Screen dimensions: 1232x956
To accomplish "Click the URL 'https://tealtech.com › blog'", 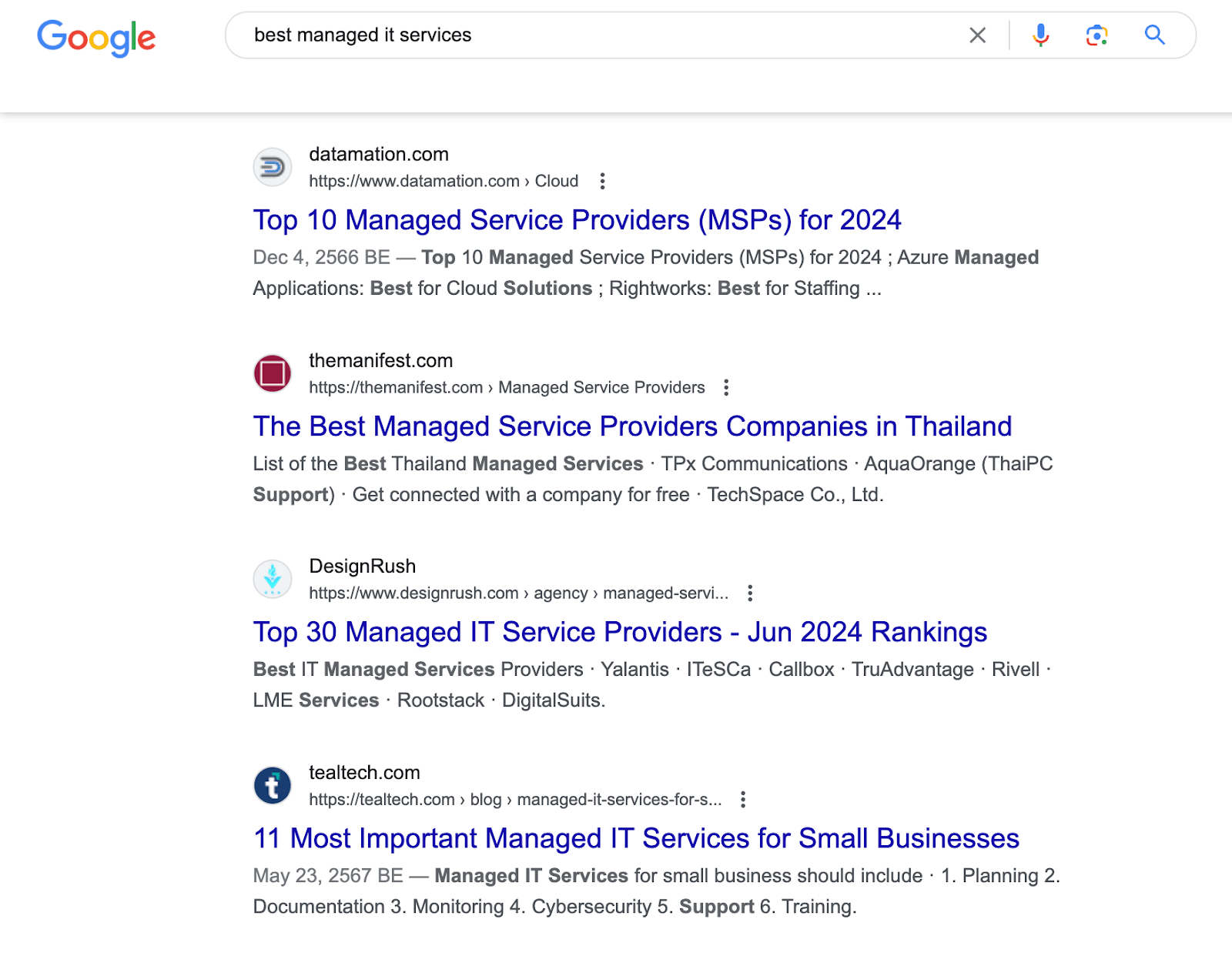I will tap(515, 799).
